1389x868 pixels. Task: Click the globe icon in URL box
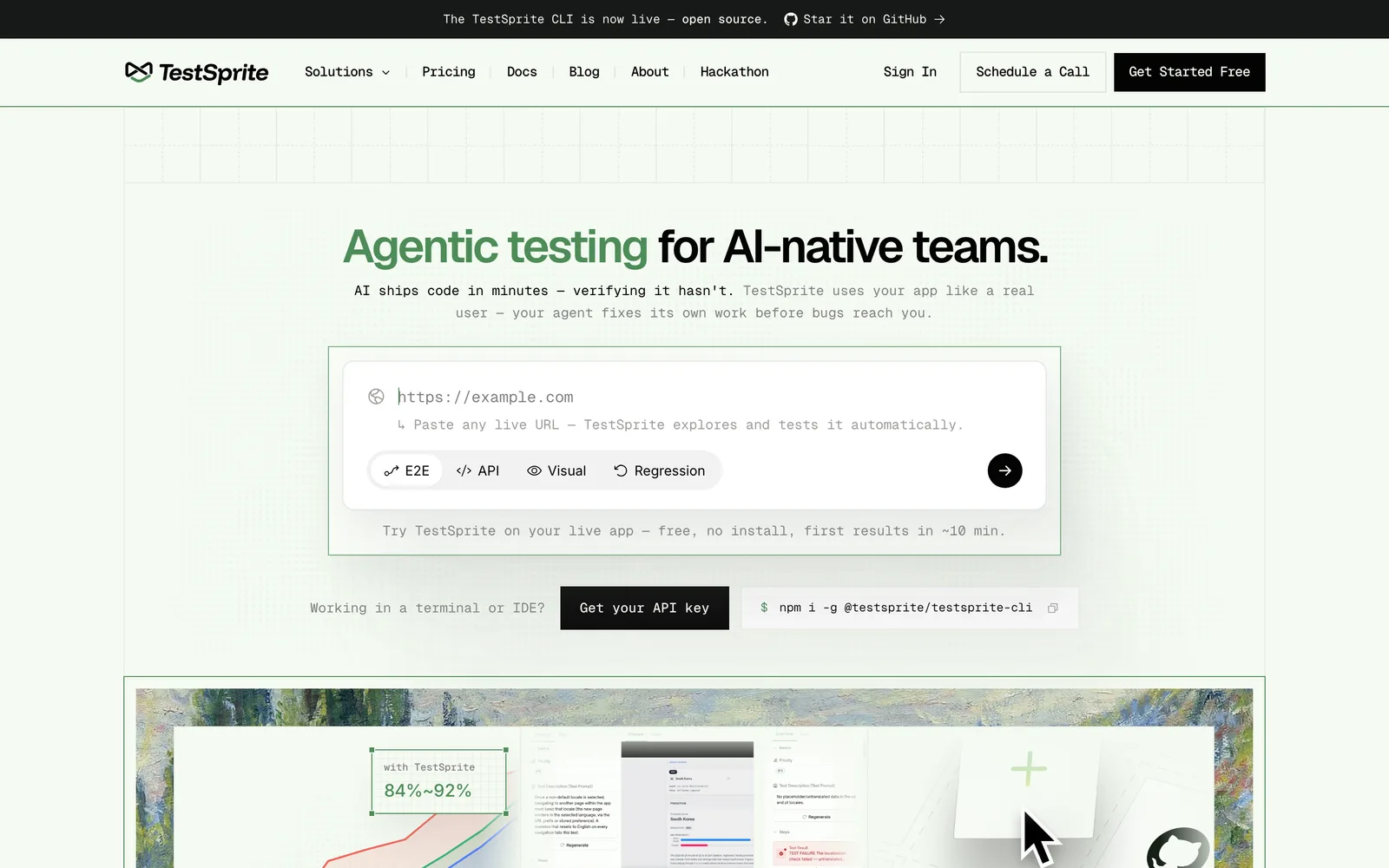point(376,397)
